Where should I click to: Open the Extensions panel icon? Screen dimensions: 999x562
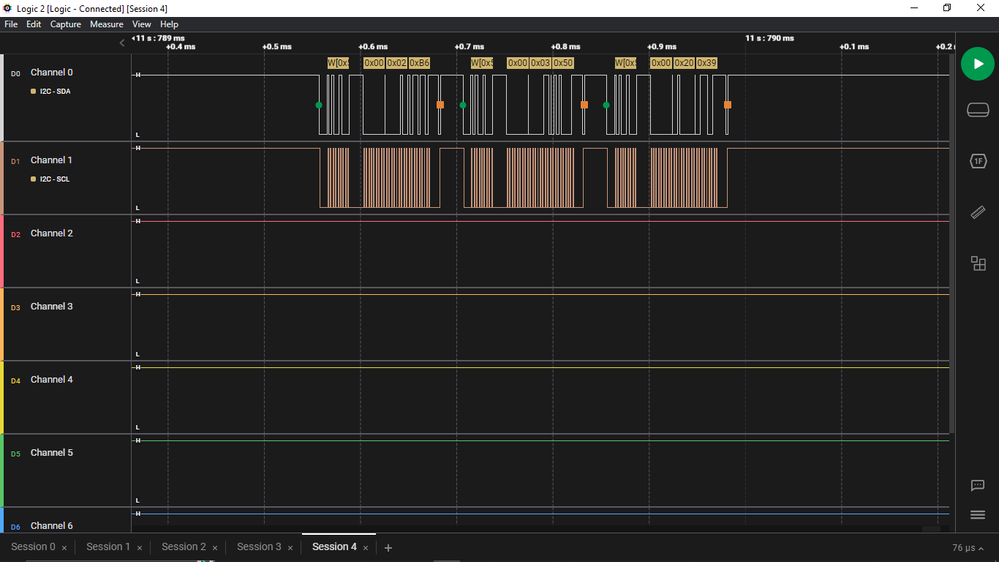(x=977, y=263)
